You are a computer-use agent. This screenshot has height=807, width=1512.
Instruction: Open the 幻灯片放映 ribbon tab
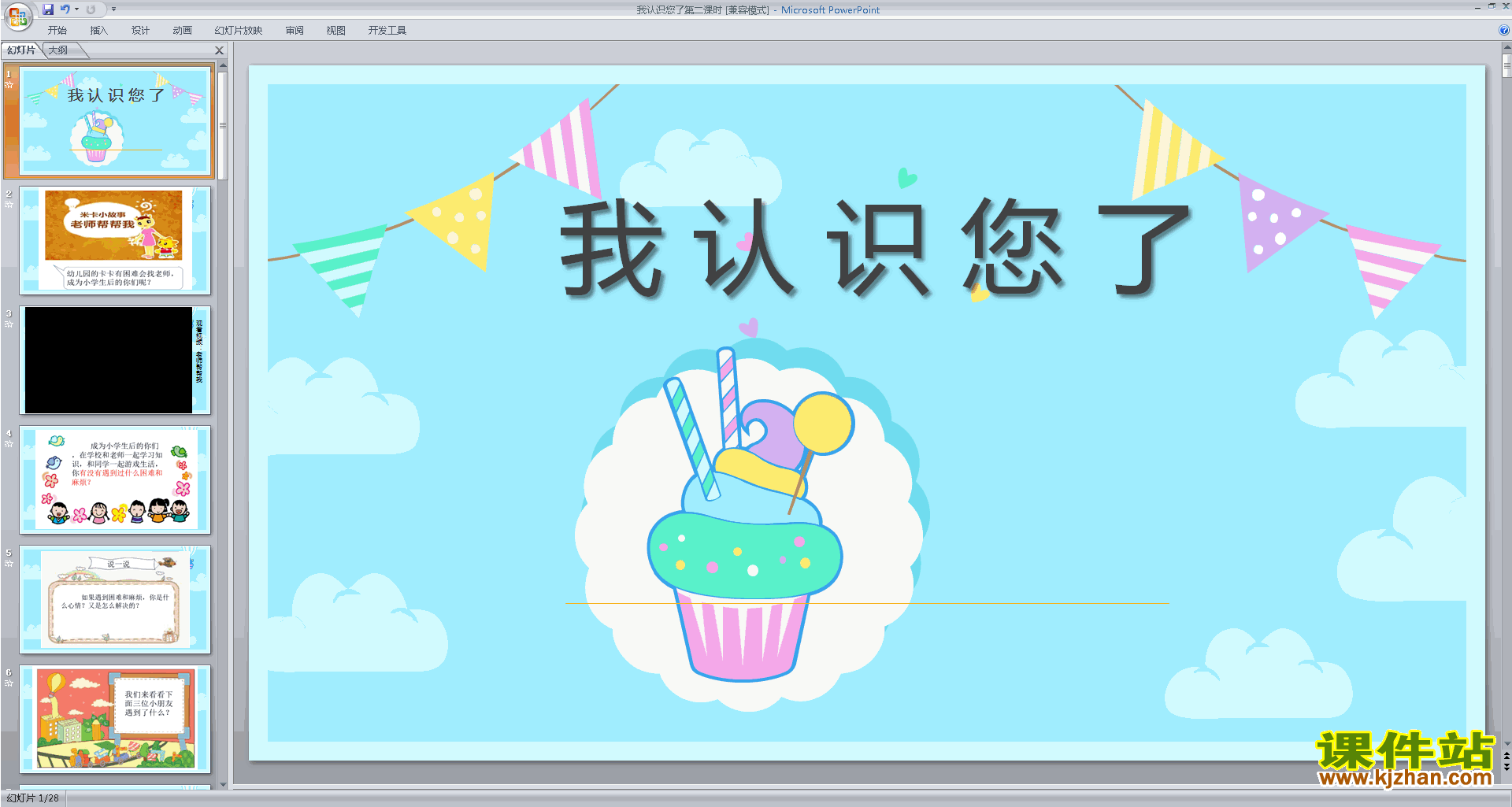tap(239, 31)
